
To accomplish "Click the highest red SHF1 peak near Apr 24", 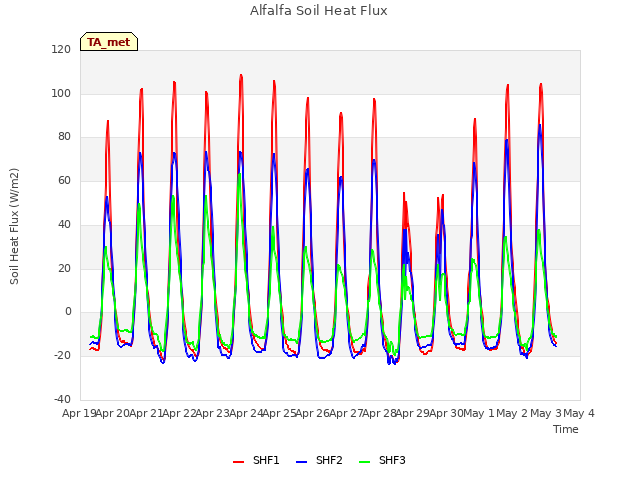I will tap(241, 75).
